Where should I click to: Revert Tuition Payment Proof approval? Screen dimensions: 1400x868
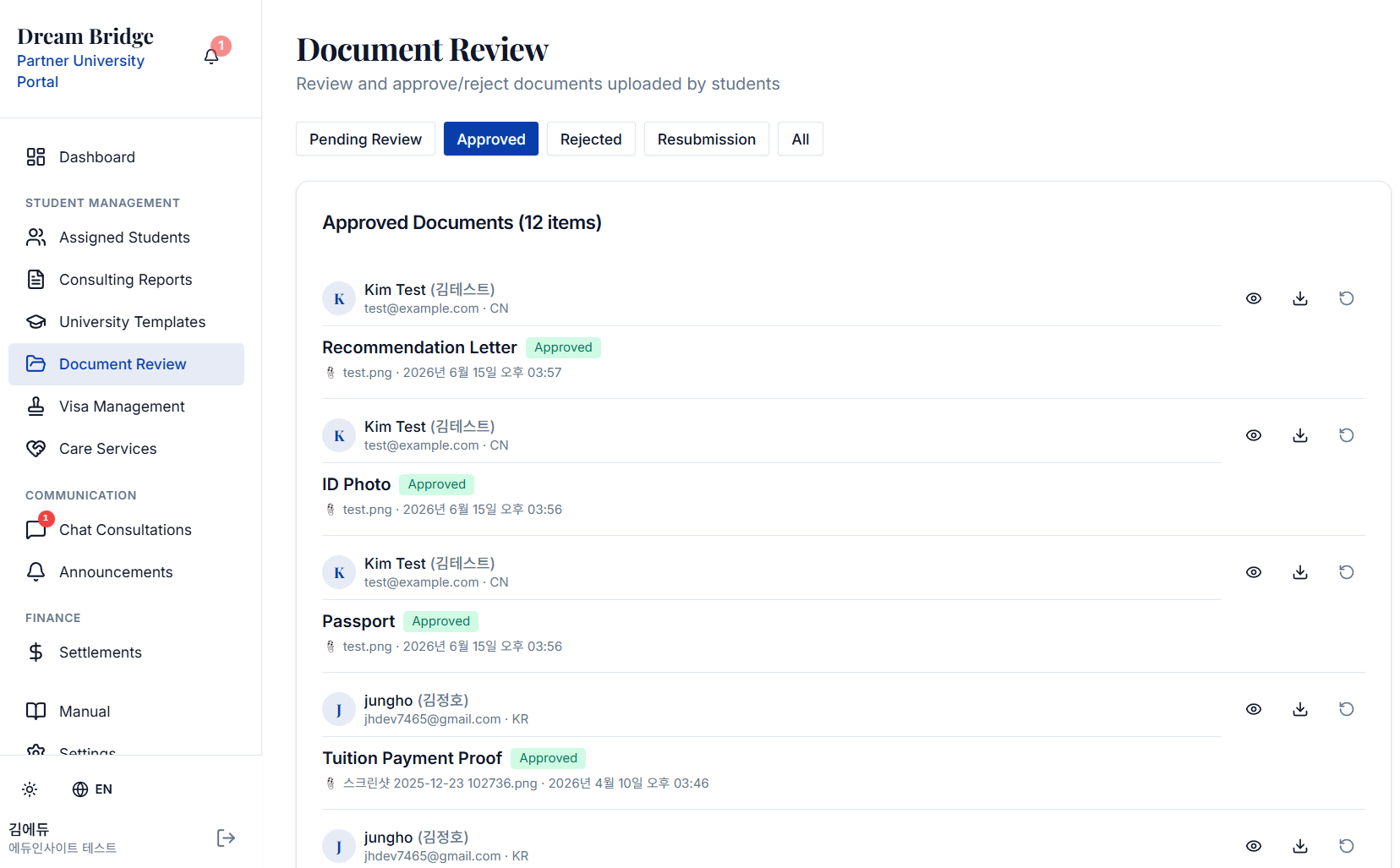1347,709
